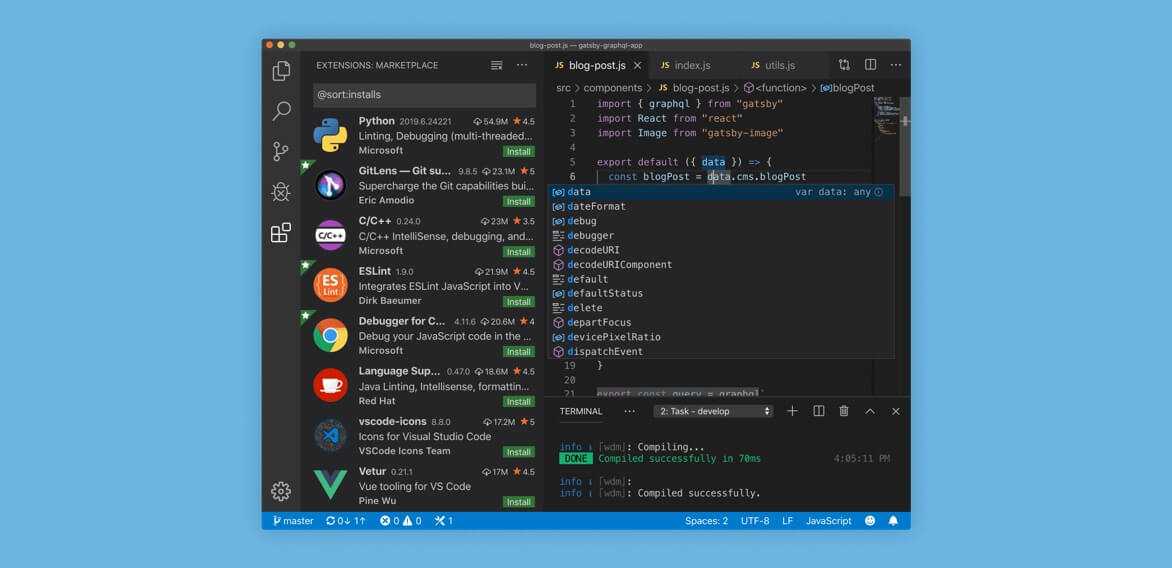The image size is (1172, 568).
Task: Choose decodeURIComponent suggestion
Action: (x=721, y=265)
